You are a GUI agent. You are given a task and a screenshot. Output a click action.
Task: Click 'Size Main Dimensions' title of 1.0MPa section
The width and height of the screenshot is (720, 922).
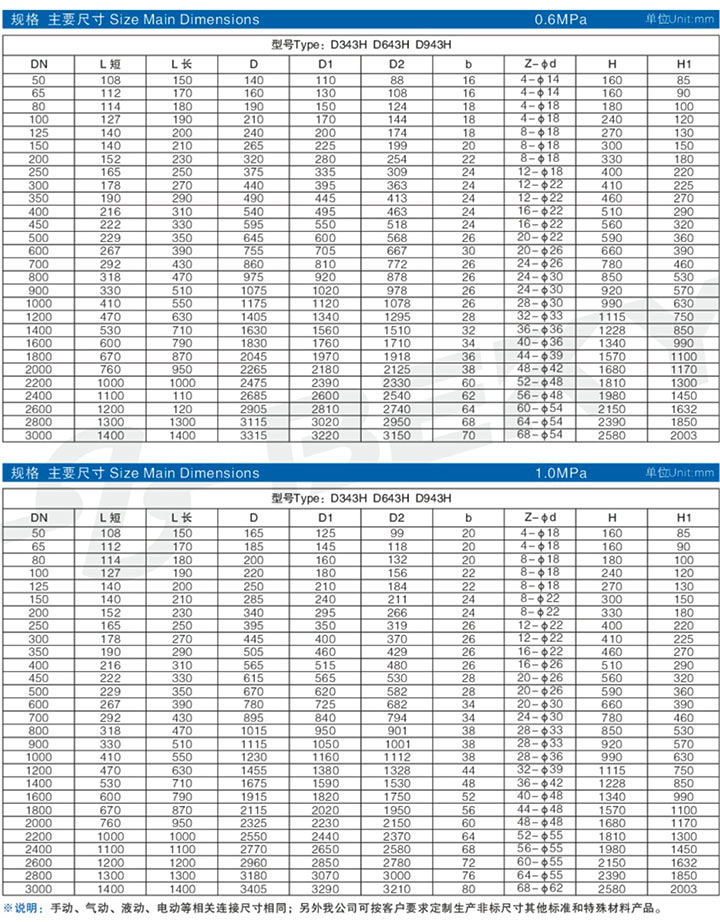point(184,473)
